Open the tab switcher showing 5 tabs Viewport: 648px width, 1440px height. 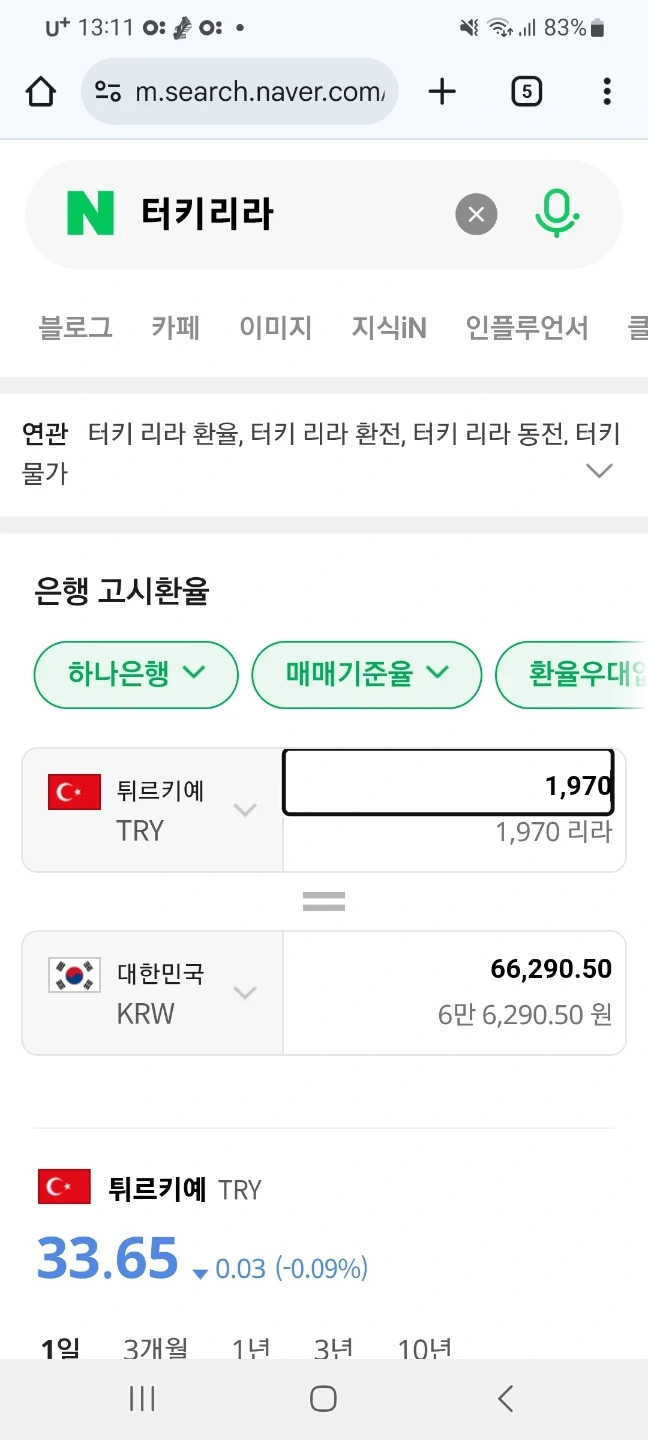point(526,90)
